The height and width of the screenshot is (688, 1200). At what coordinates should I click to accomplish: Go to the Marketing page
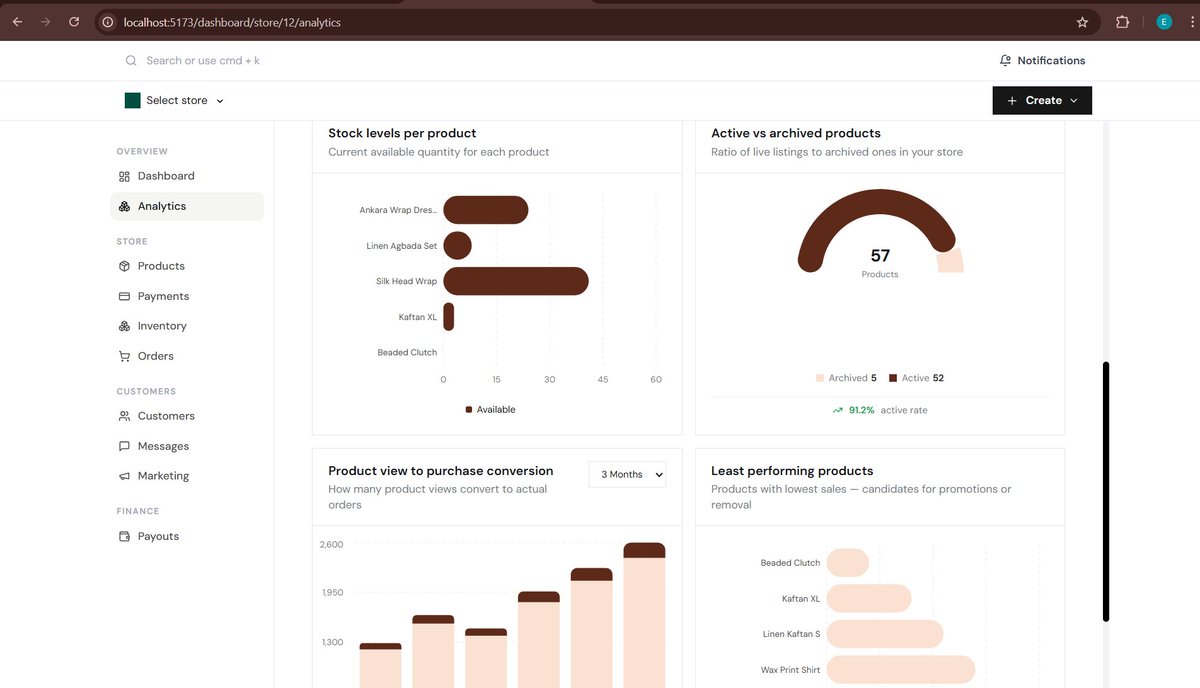(x=187, y=476)
